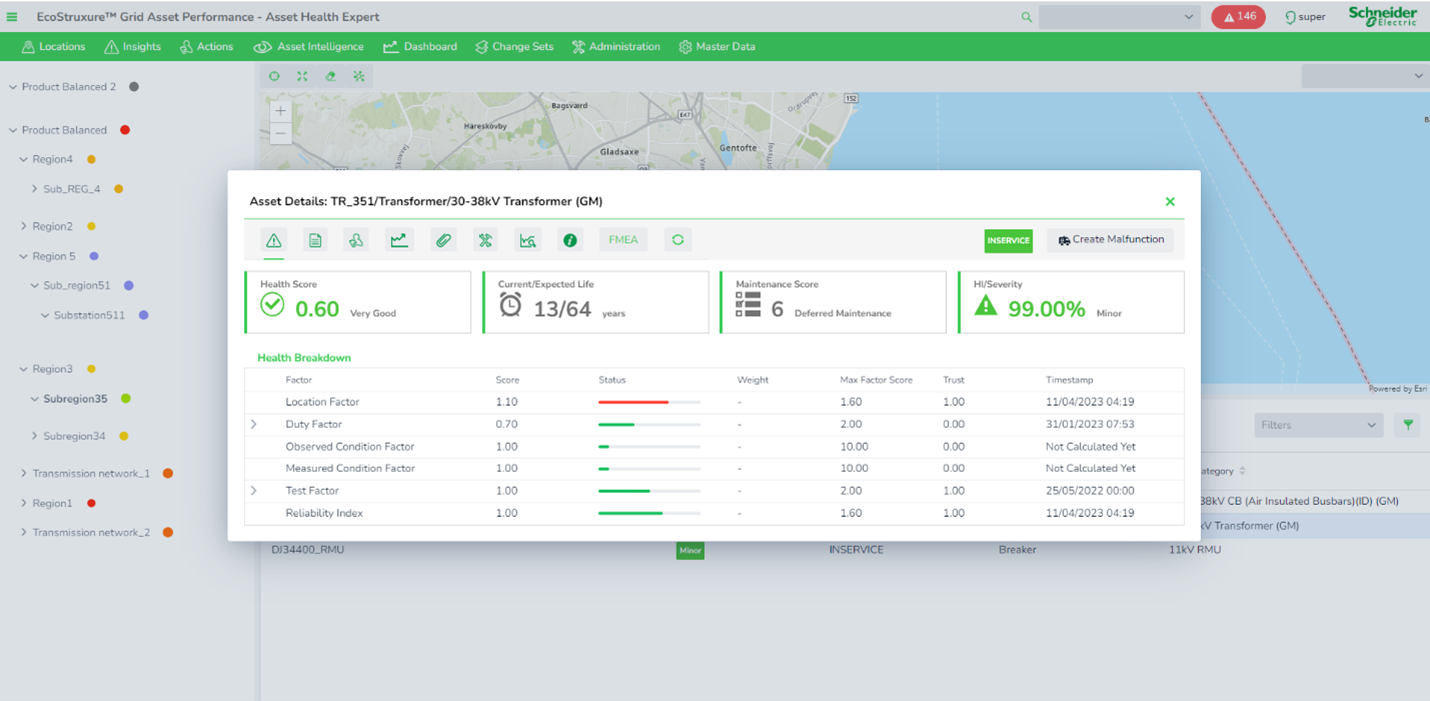This screenshot has height=701, width=1430.
Task: Click the INSERVICE status badge
Action: (1008, 240)
